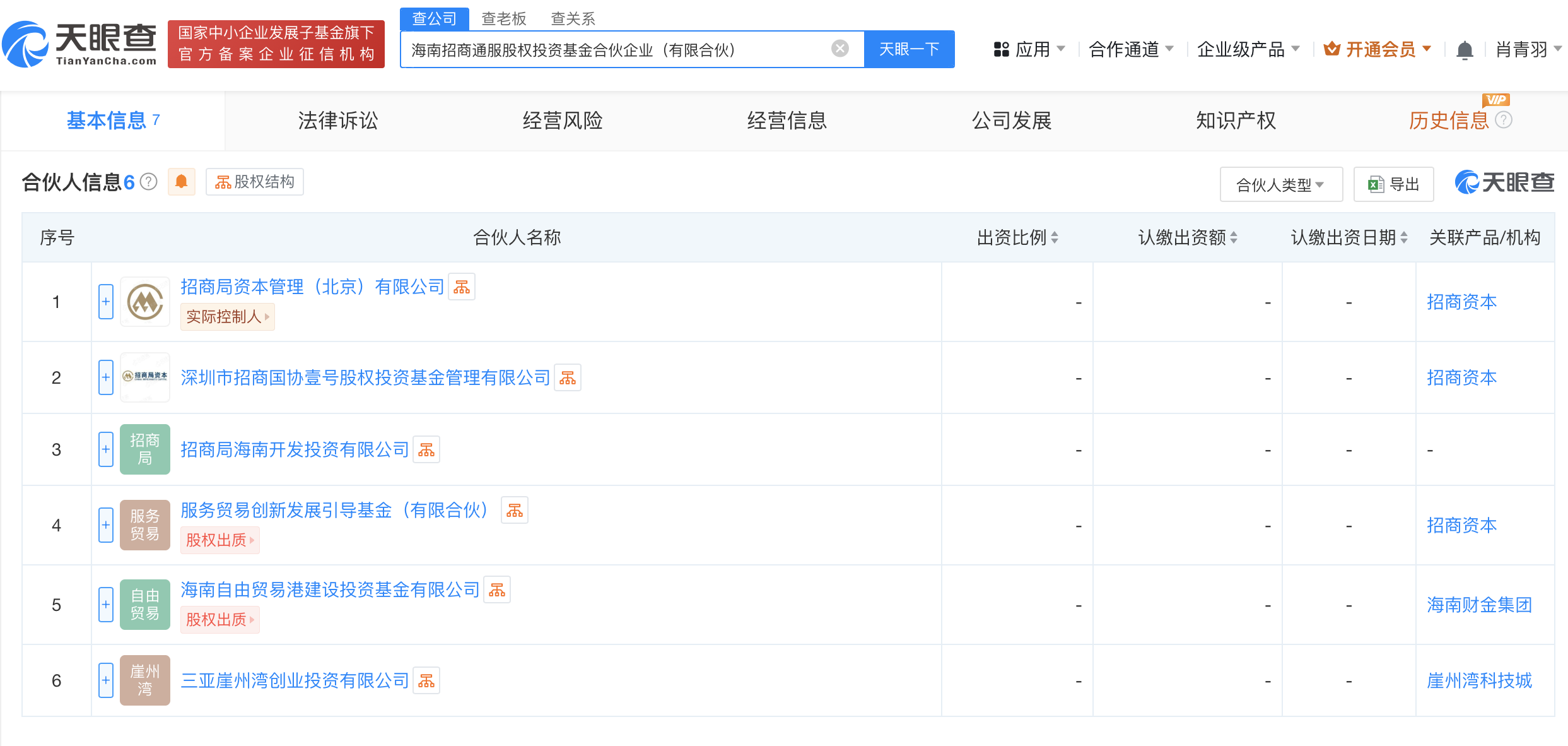
Task: Expand row 6 崖州湾 plus toggle
Action: tap(106, 680)
